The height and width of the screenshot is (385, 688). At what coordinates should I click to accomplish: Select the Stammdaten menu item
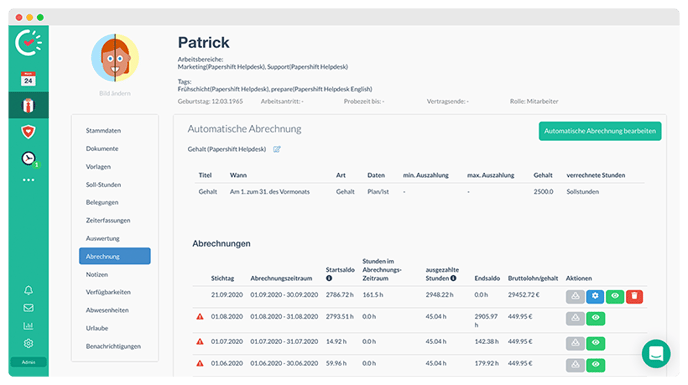(103, 130)
